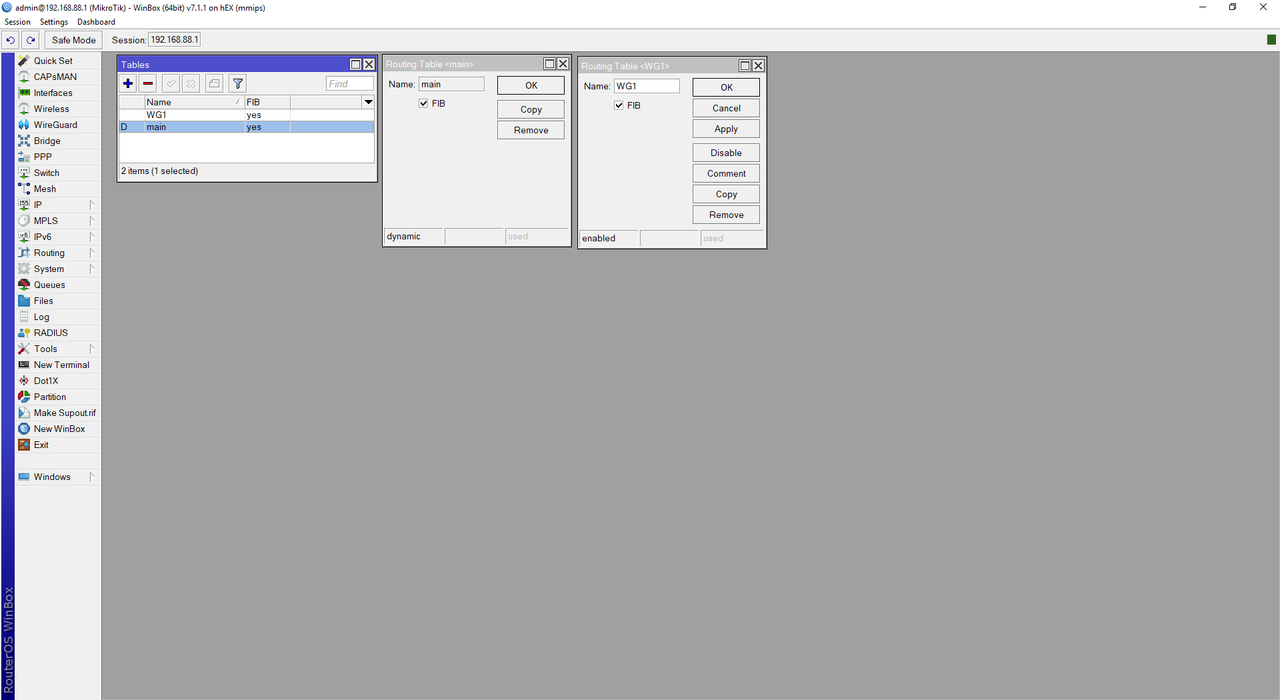This screenshot has height=700, width=1280.
Task: Click Copy in Routing Table main window
Action: [531, 110]
